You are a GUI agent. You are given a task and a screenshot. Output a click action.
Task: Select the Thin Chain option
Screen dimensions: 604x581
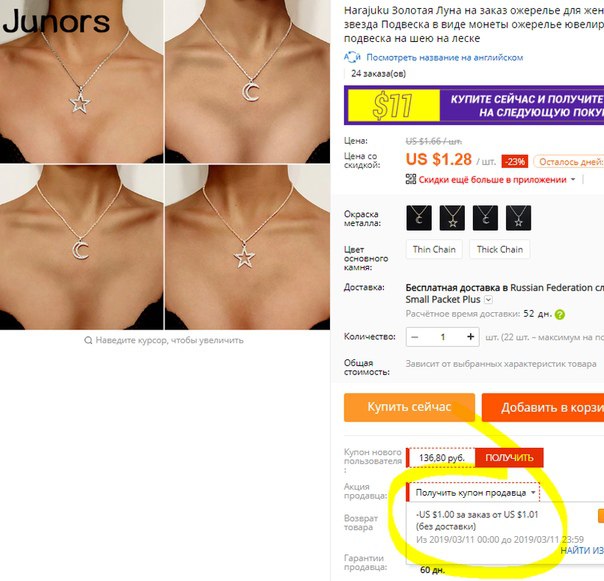[434, 249]
